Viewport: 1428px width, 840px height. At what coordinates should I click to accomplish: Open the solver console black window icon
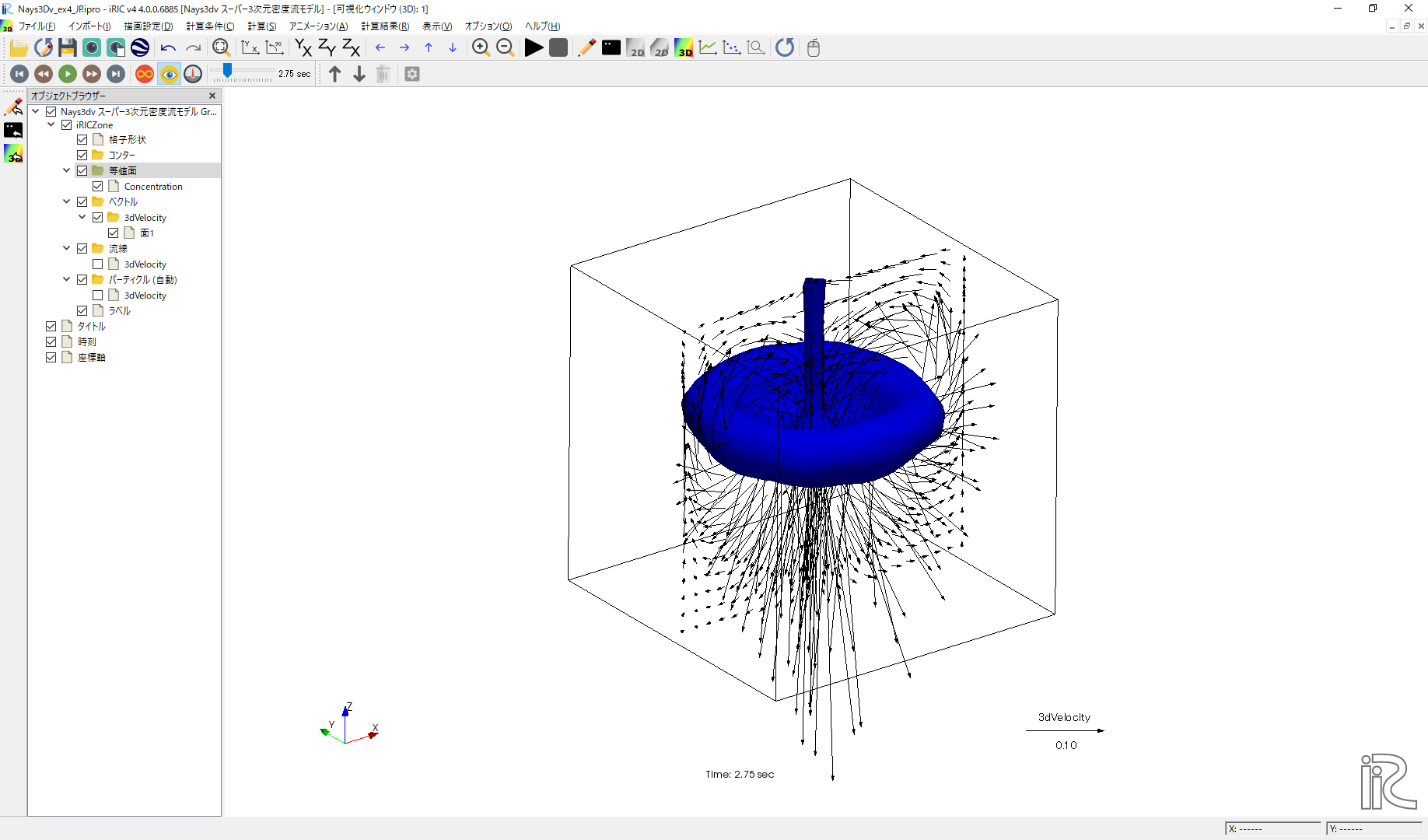(611, 48)
